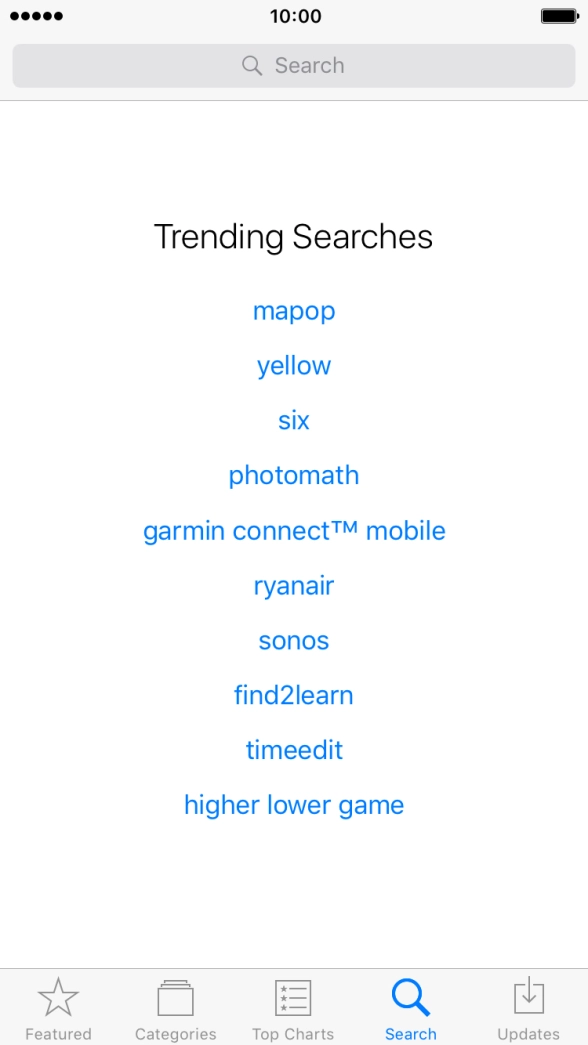
Task: Tap the Featured star icon
Action: (x=58, y=996)
